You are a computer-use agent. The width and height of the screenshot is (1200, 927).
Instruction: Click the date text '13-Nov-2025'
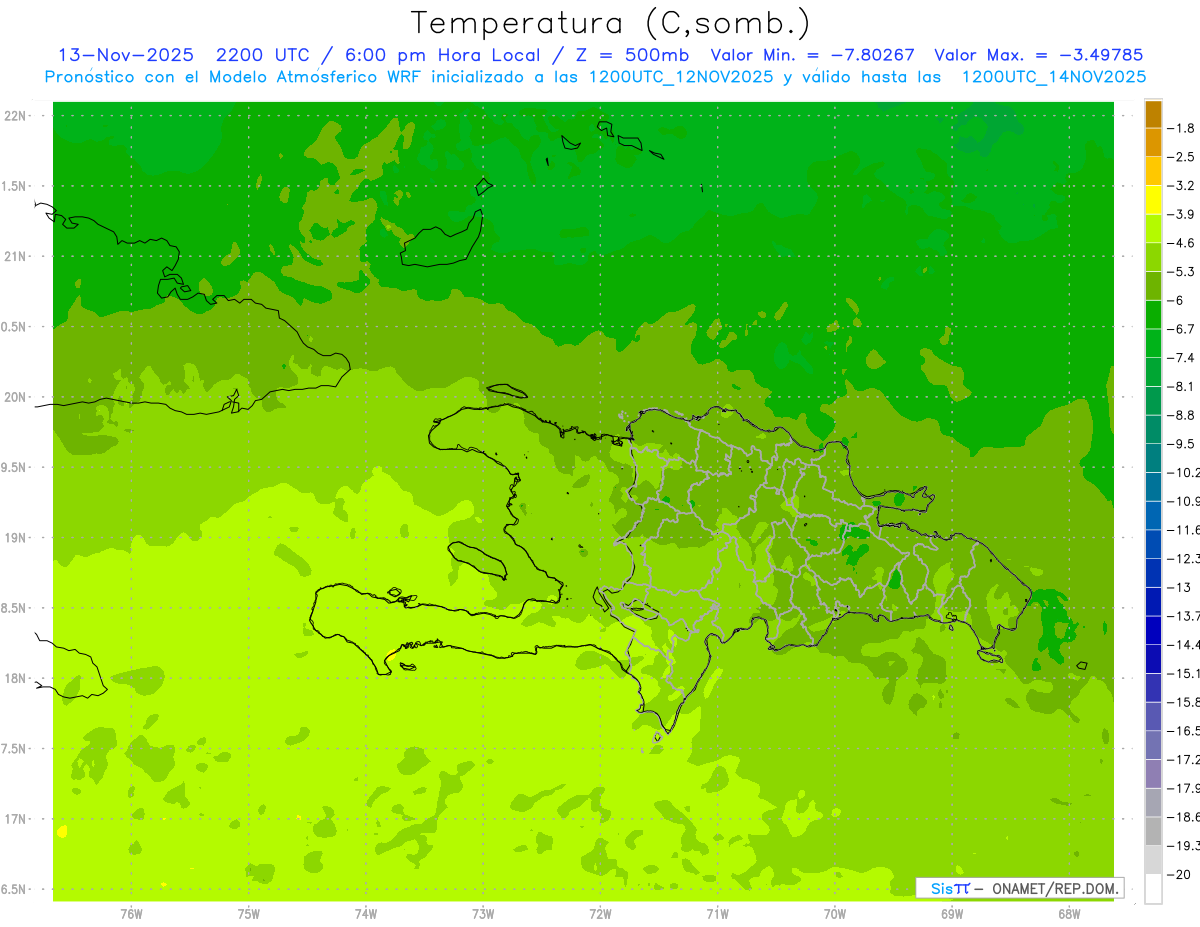(x=126, y=55)
